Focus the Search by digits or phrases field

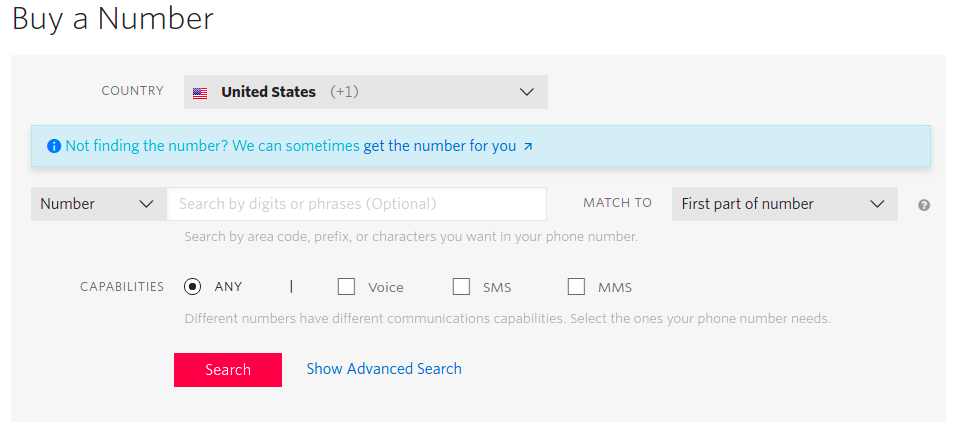[357, 204]
